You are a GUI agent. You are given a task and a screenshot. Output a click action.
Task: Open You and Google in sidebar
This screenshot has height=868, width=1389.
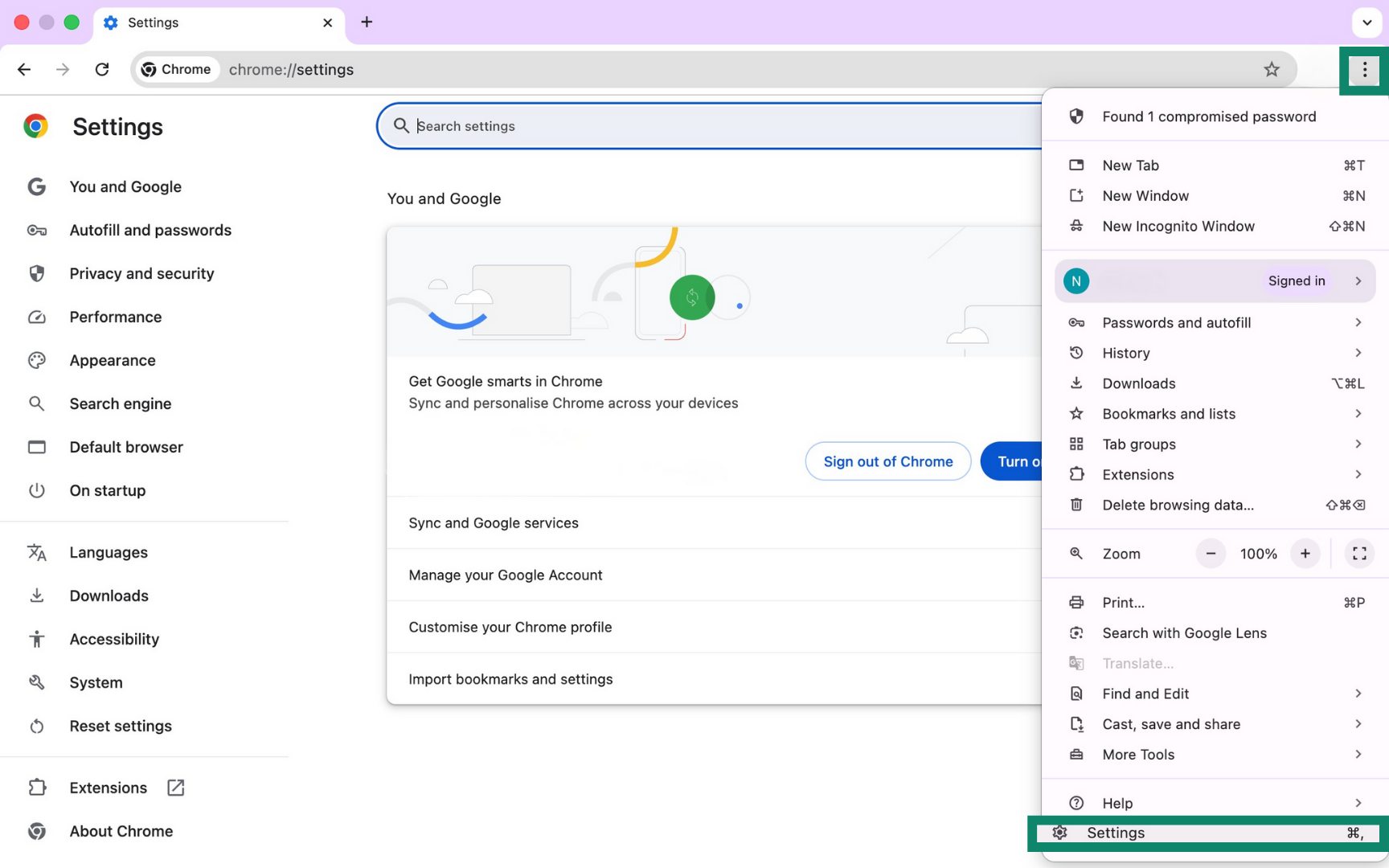(x=125, y=186)
